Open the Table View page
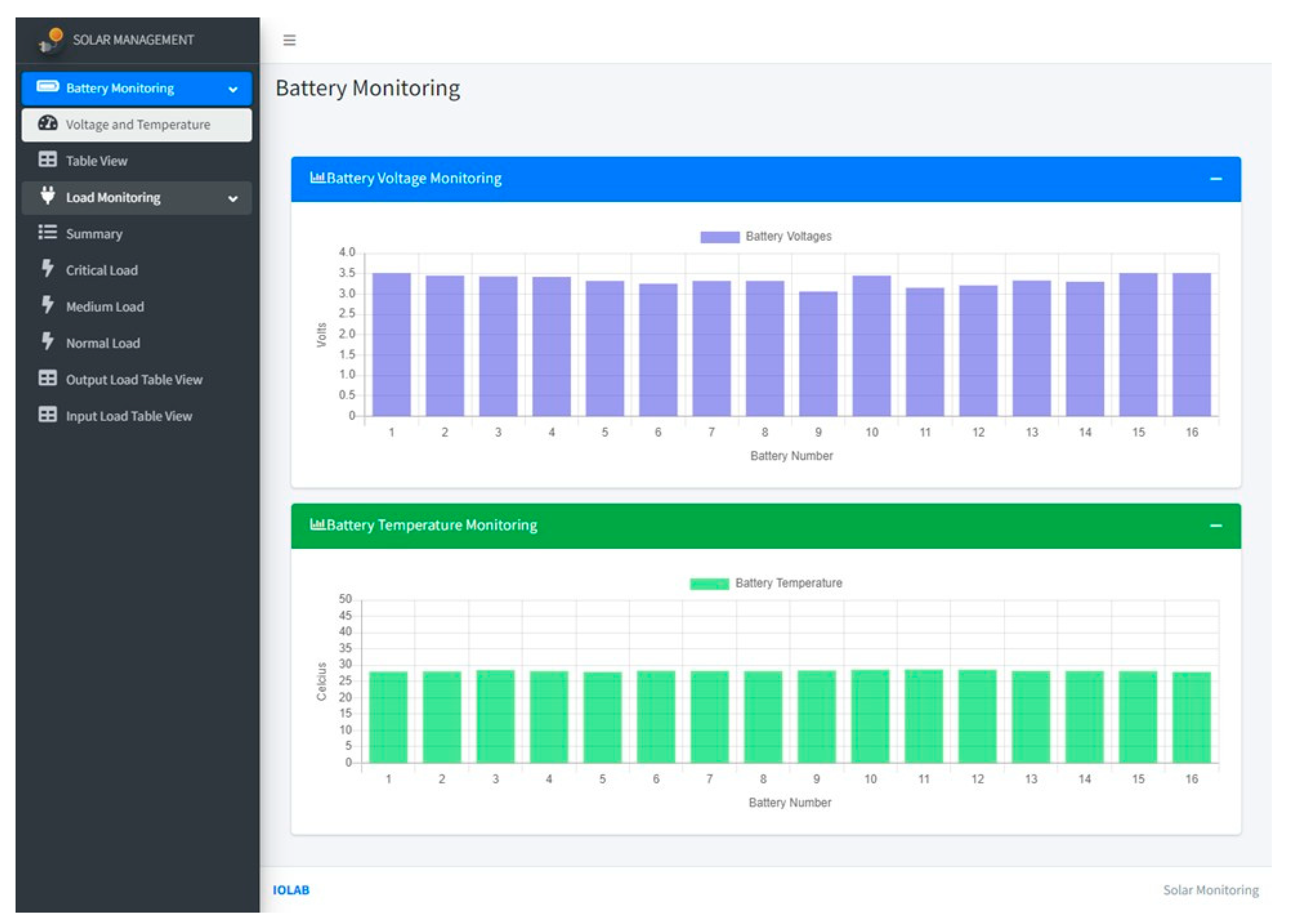The image size is (1290, 924). pyautogui.click(x=136, y=161)
